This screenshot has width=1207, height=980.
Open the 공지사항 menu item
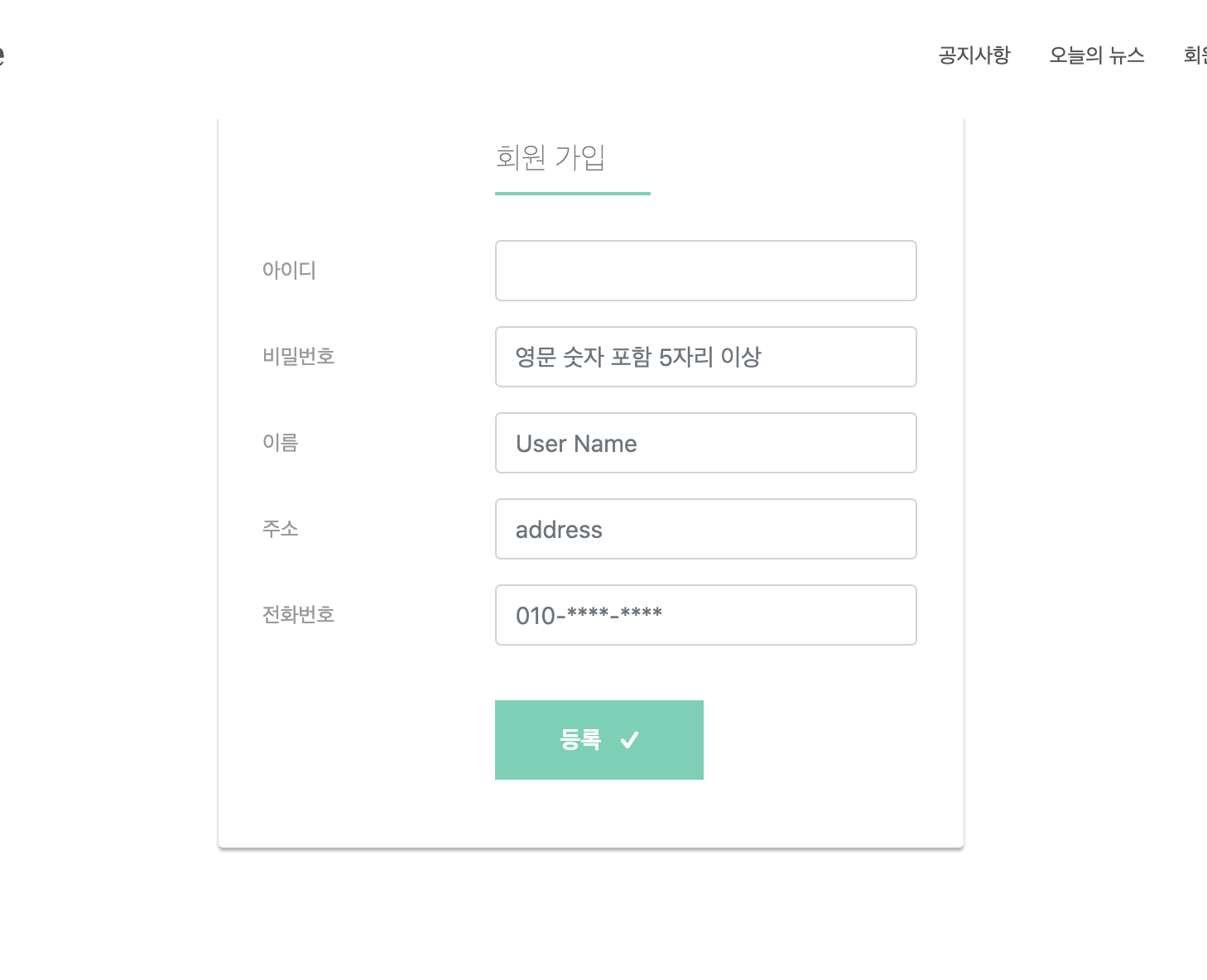[974, 55]
